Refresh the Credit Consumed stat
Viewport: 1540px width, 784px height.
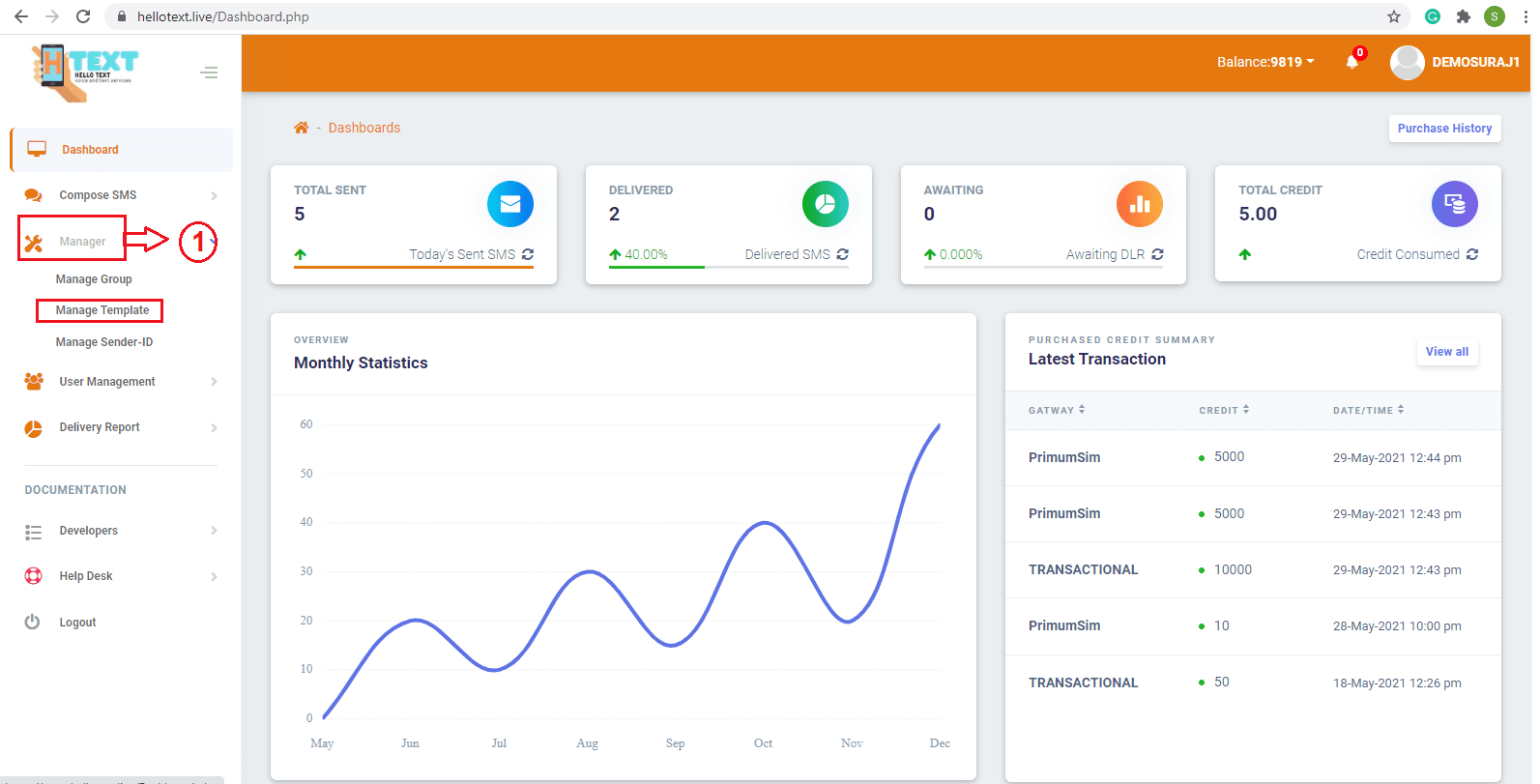(1472, 254)
